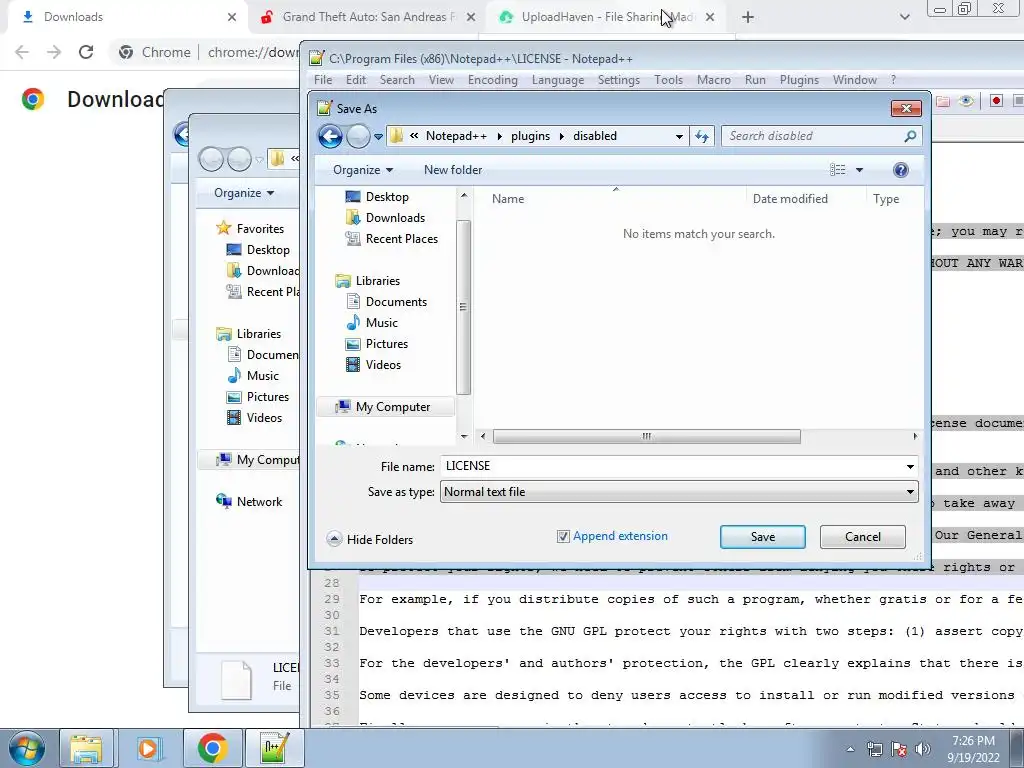Expand the address path history dropdown
The width and height of the screenshot is (1024, 768).
pos(679,136)
